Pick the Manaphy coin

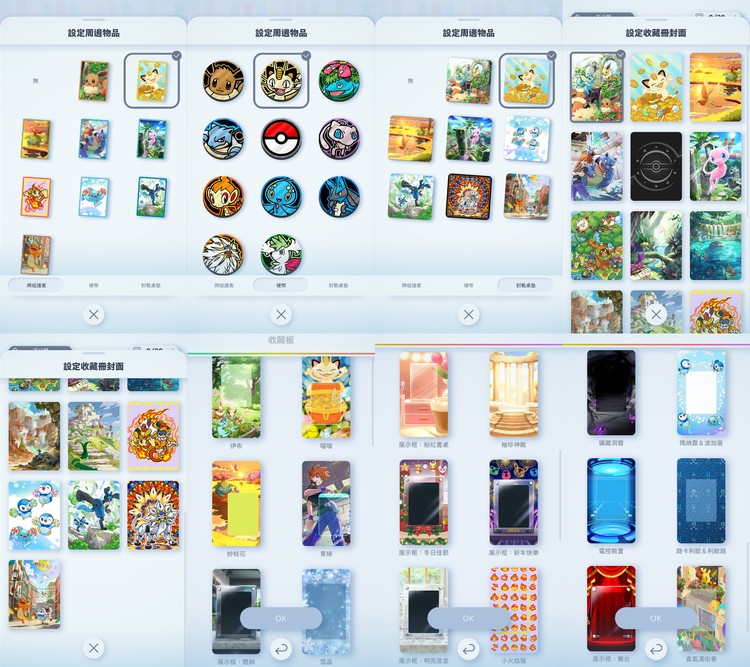click(281, 197)
